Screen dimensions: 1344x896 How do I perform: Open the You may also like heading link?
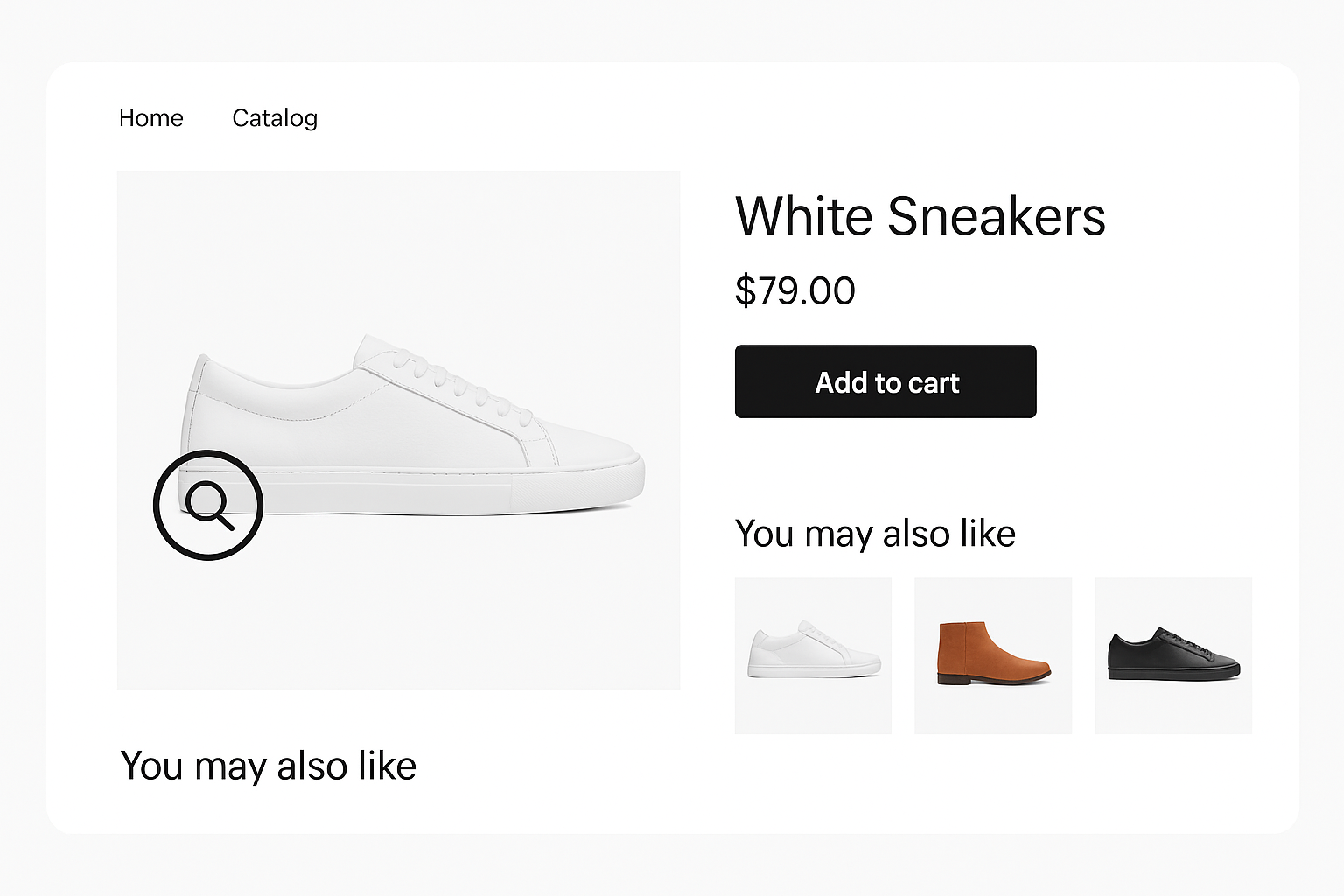876,533
